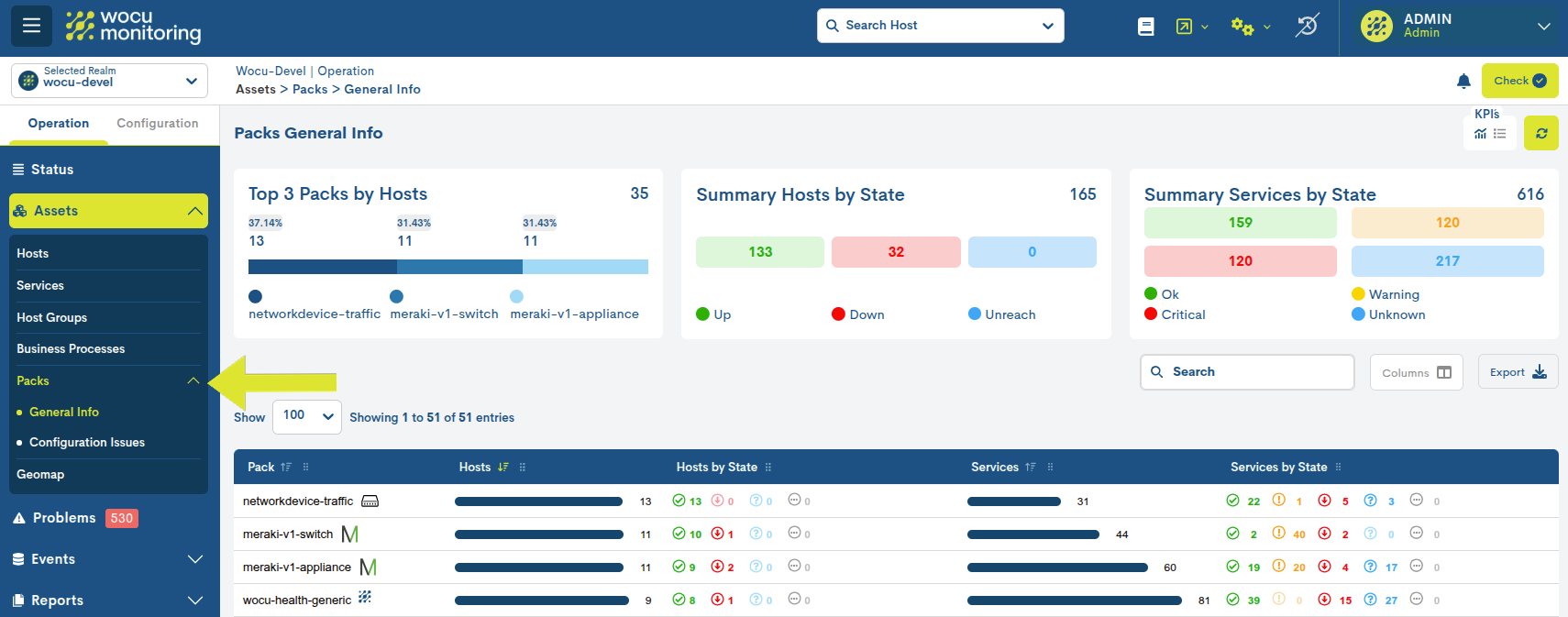Screen dimensions: 1568x617
Task: Switch to the Configuration tab
Action: coord(157,124)
